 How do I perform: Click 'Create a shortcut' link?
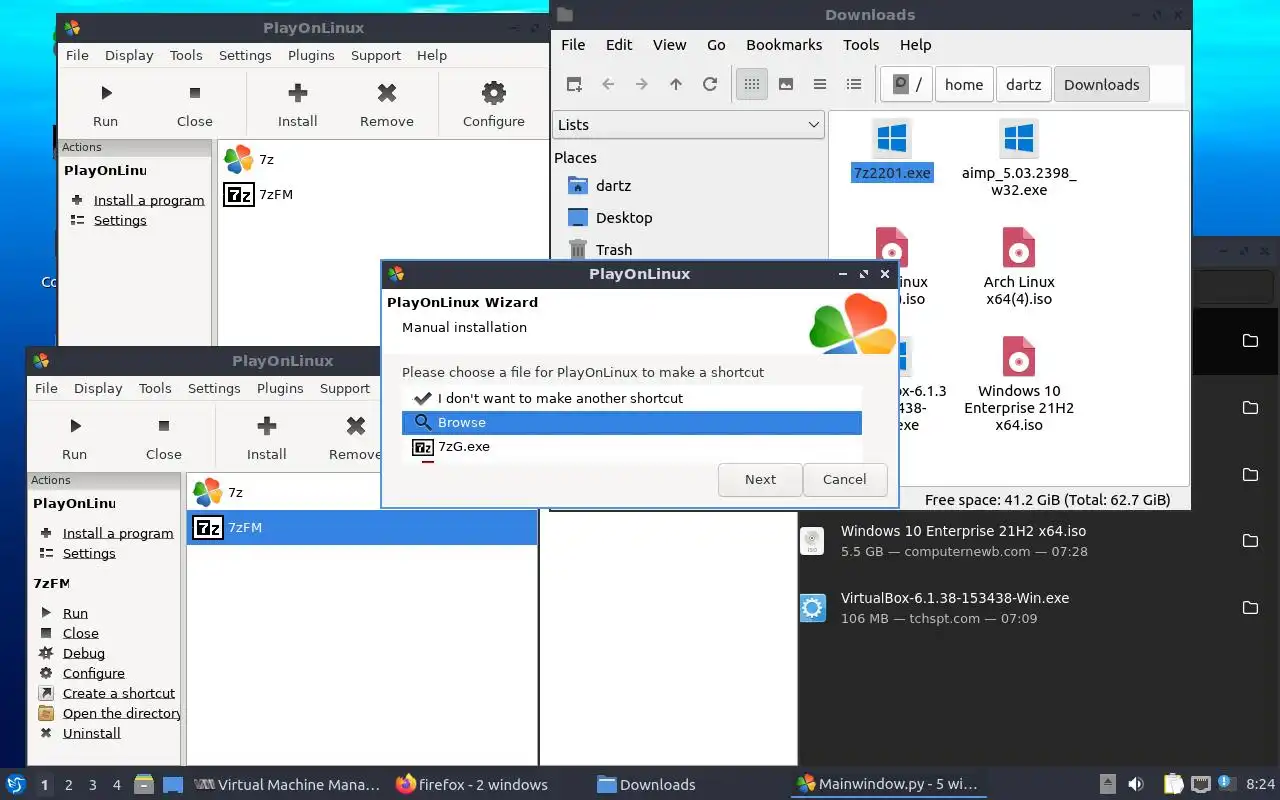[119, 693]
